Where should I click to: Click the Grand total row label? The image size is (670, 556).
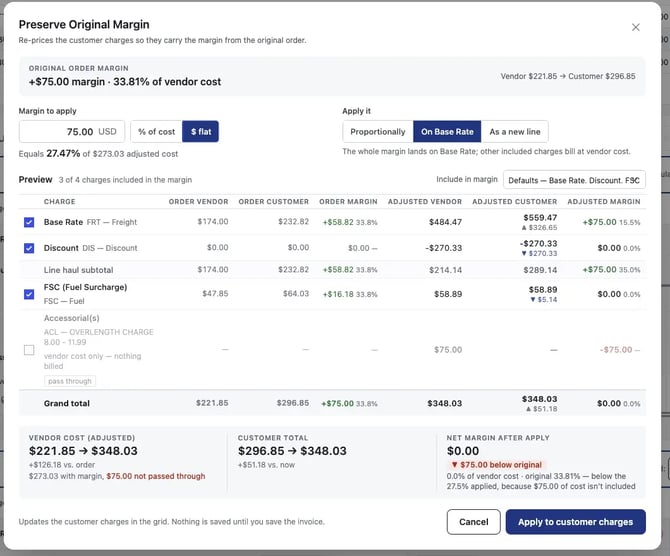(67, 403)
